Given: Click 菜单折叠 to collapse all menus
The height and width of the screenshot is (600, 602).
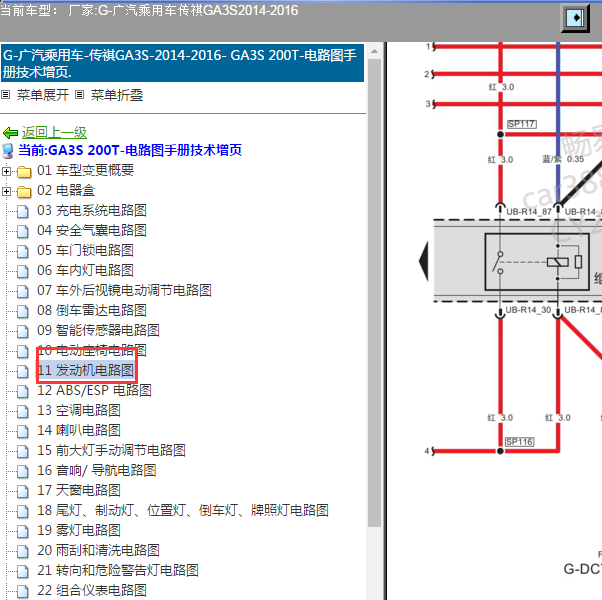Looking at the screenshot, I should (117, 95).
